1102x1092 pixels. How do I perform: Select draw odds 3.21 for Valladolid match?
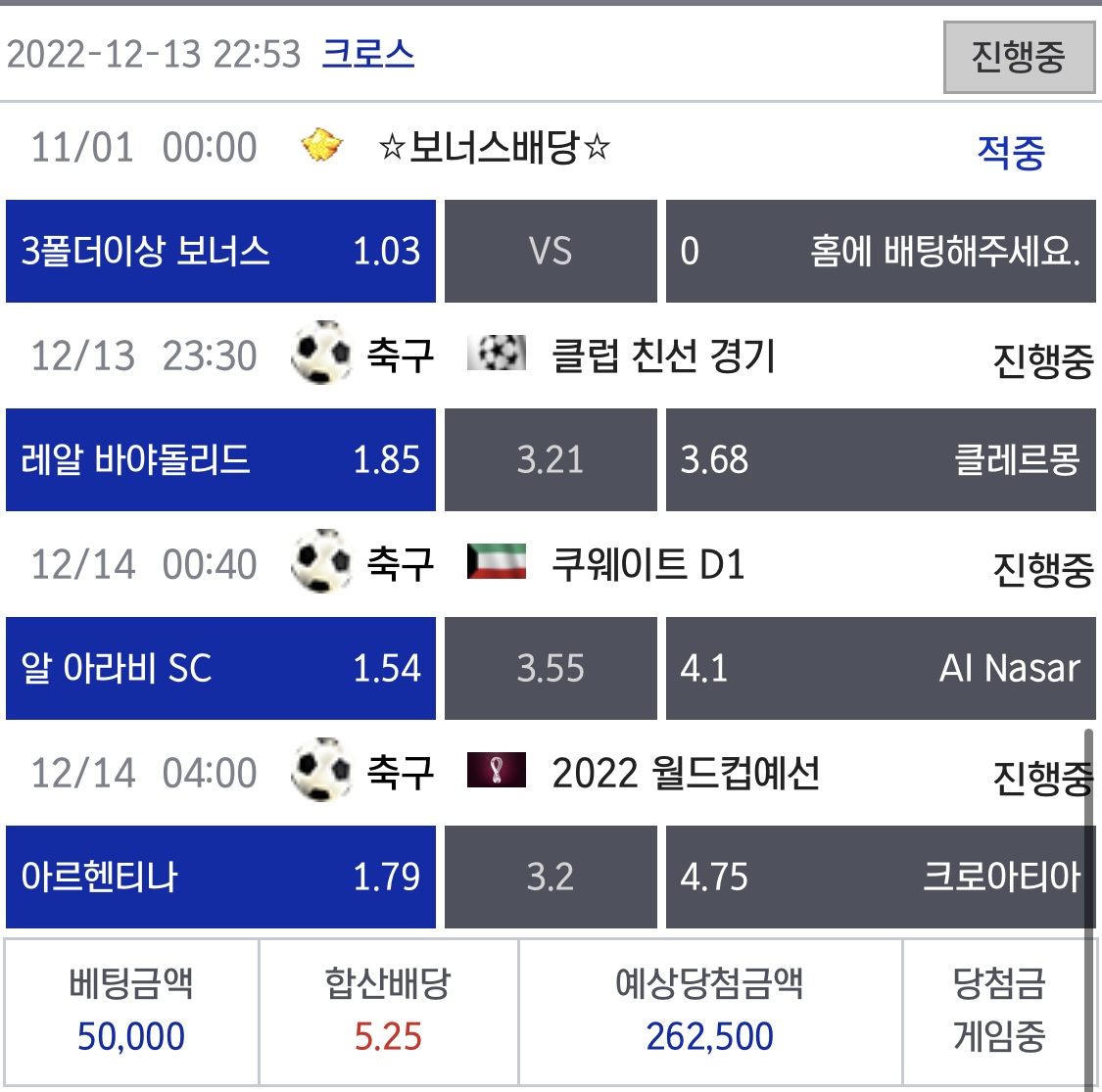tap(551, 459)
